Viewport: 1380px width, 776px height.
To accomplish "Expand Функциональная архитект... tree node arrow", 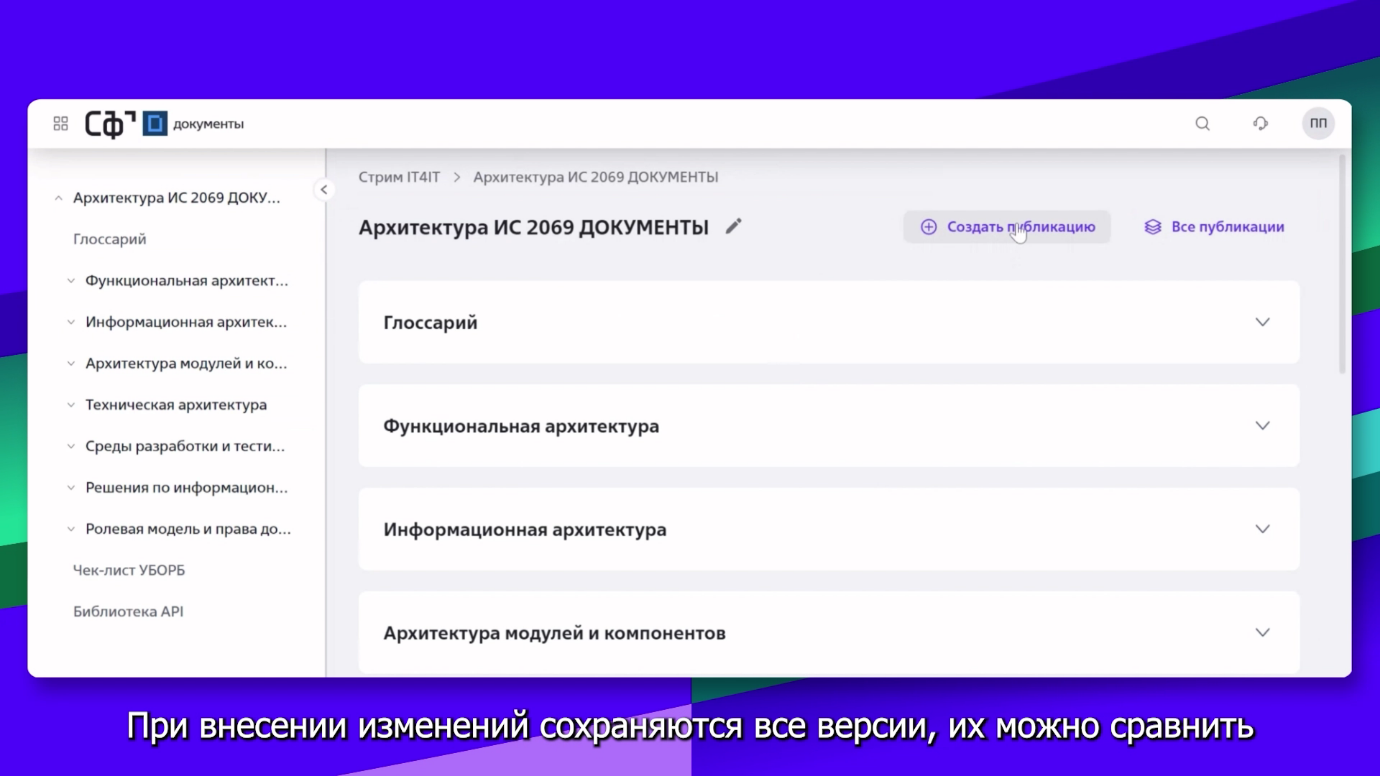I will [x=71, y=281].
